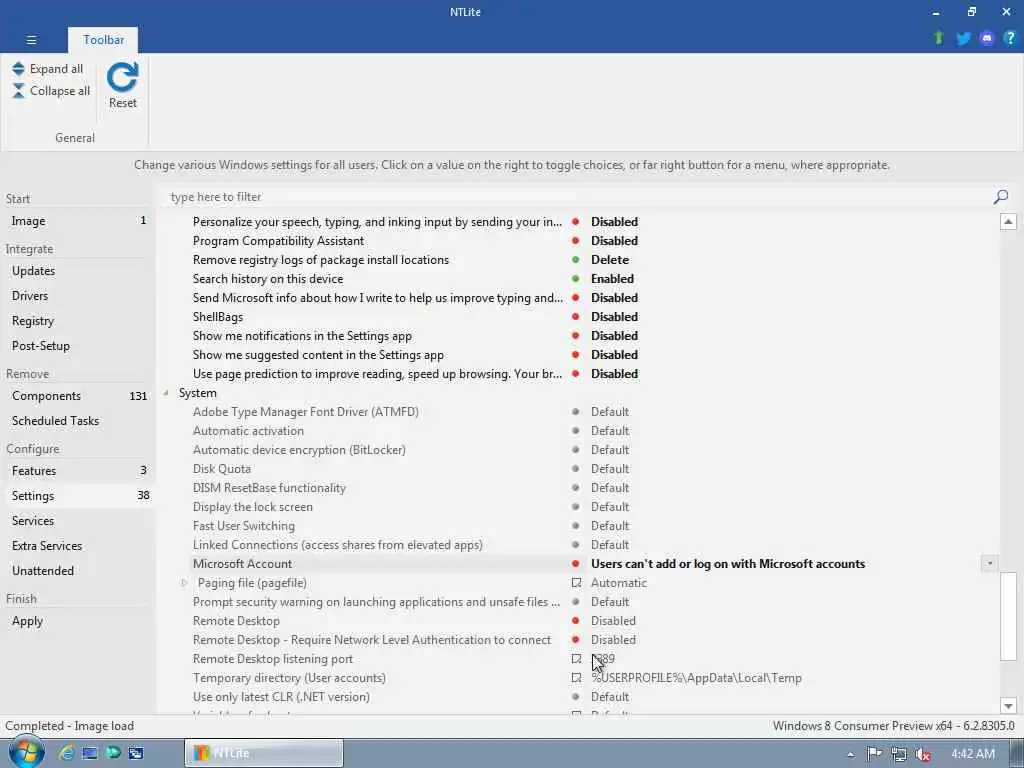Toggle Default value of Display the lock screen
The height and width of the screenshot is (768, 1024).
click(610, 507)
